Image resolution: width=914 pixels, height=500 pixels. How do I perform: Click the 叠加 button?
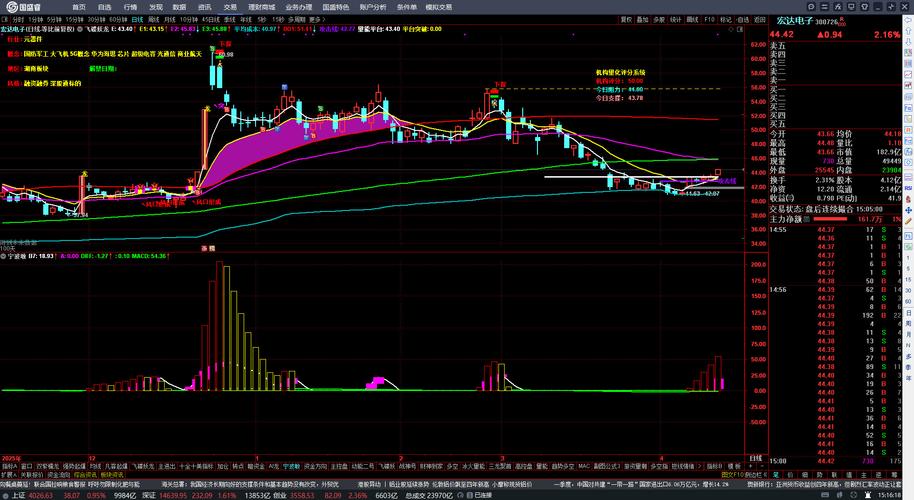(x=642, y=19)
